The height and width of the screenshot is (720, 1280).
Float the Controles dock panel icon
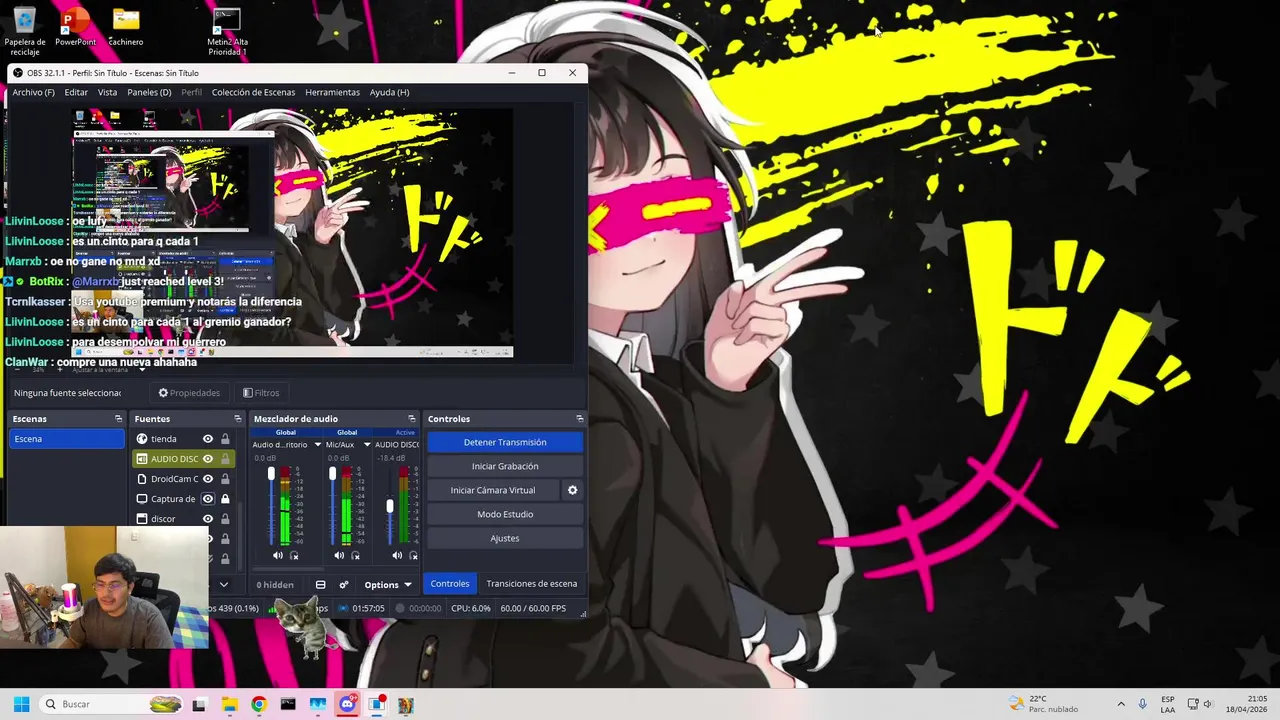coord(580,419)
